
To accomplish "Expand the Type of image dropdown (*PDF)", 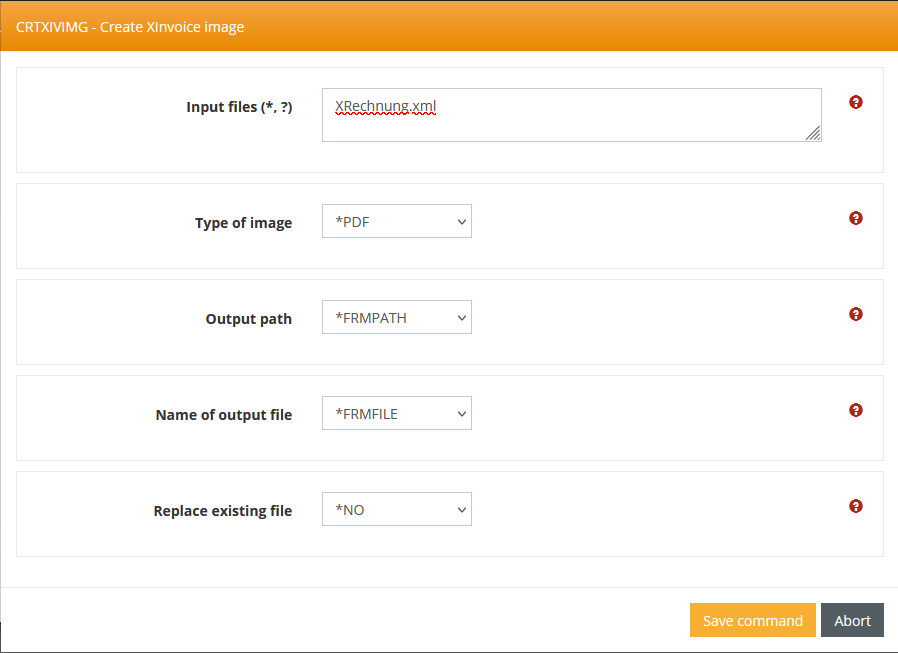I will (x=396, y=222).
